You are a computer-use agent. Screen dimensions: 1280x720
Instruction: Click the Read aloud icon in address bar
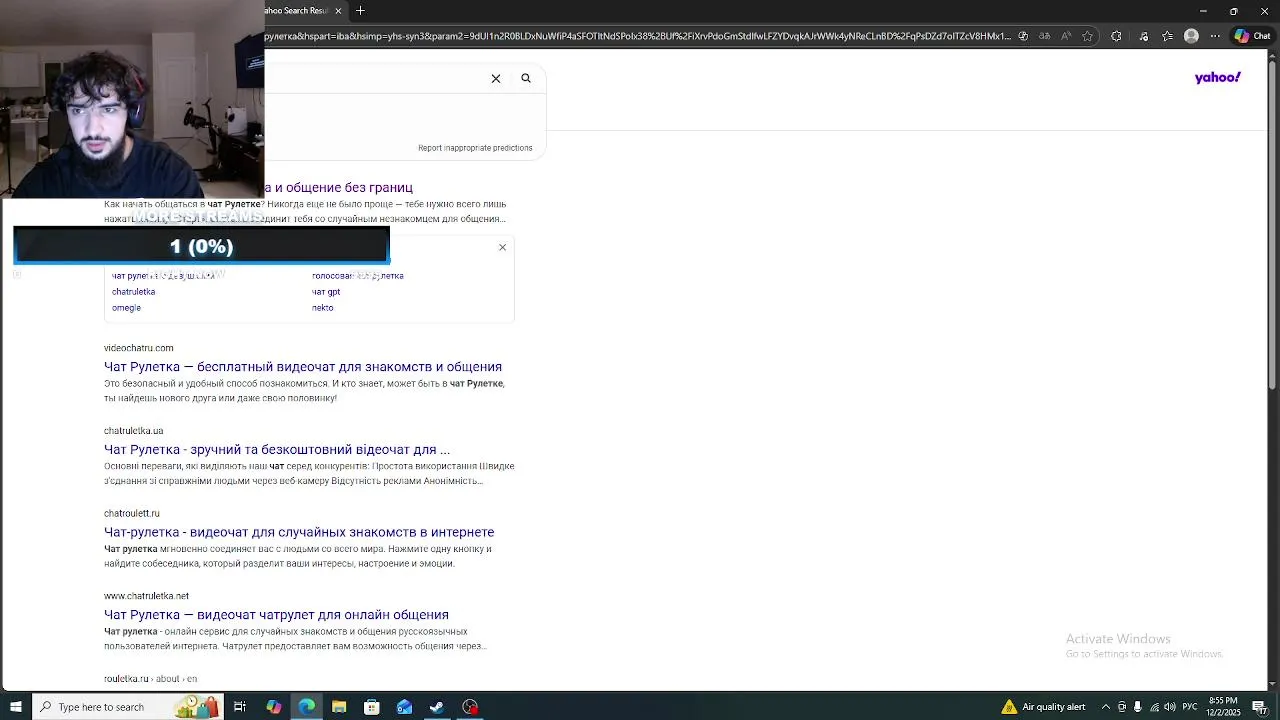pyautogui.click(x=1066, y=36)
